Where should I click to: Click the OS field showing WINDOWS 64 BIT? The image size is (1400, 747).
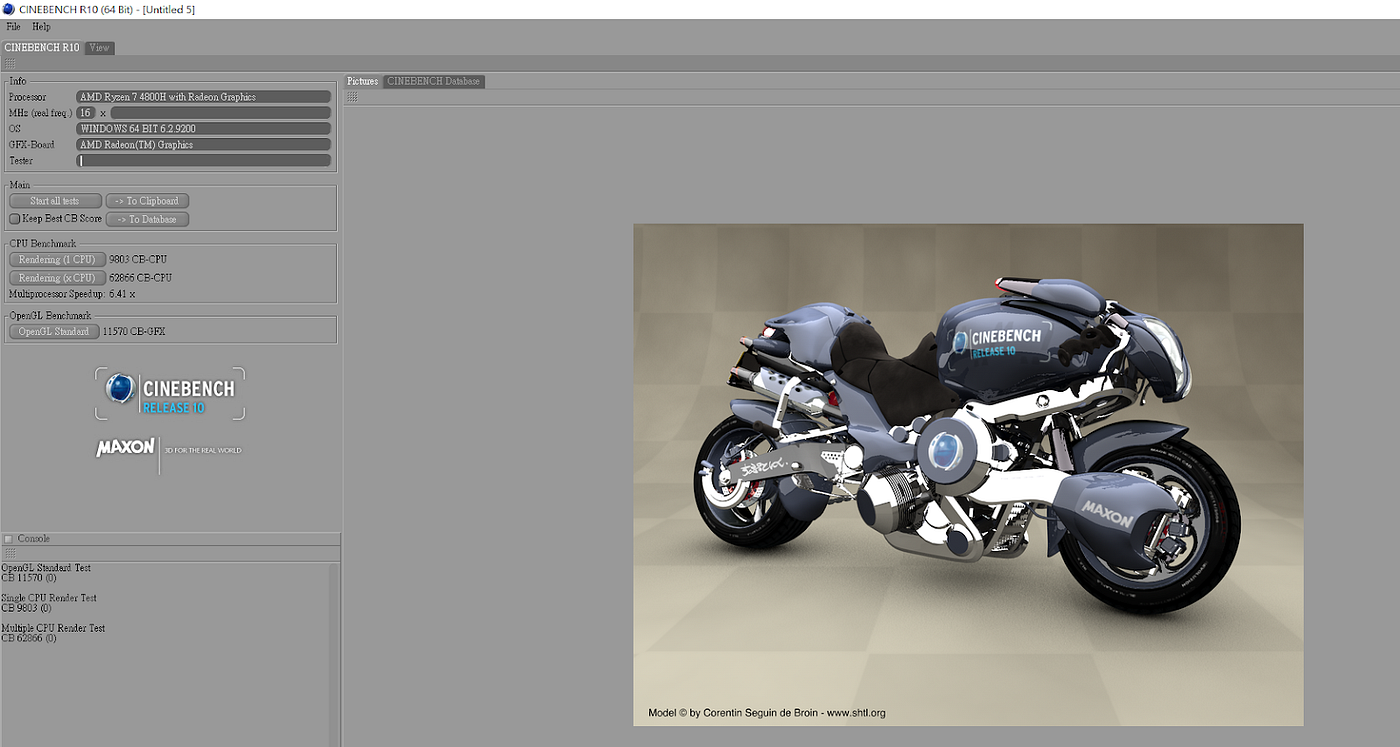[x=203, y=129]
